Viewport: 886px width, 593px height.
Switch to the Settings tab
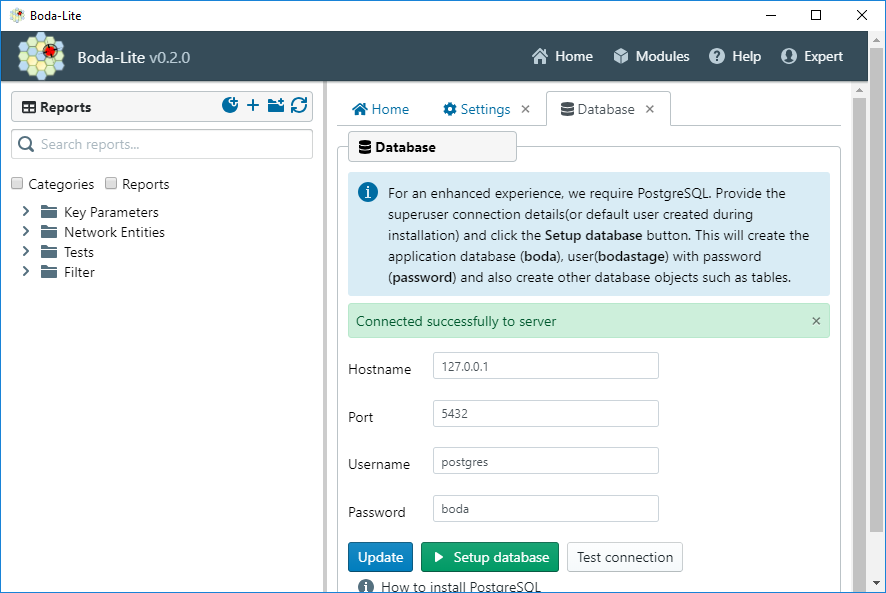(x=477, y=109)
